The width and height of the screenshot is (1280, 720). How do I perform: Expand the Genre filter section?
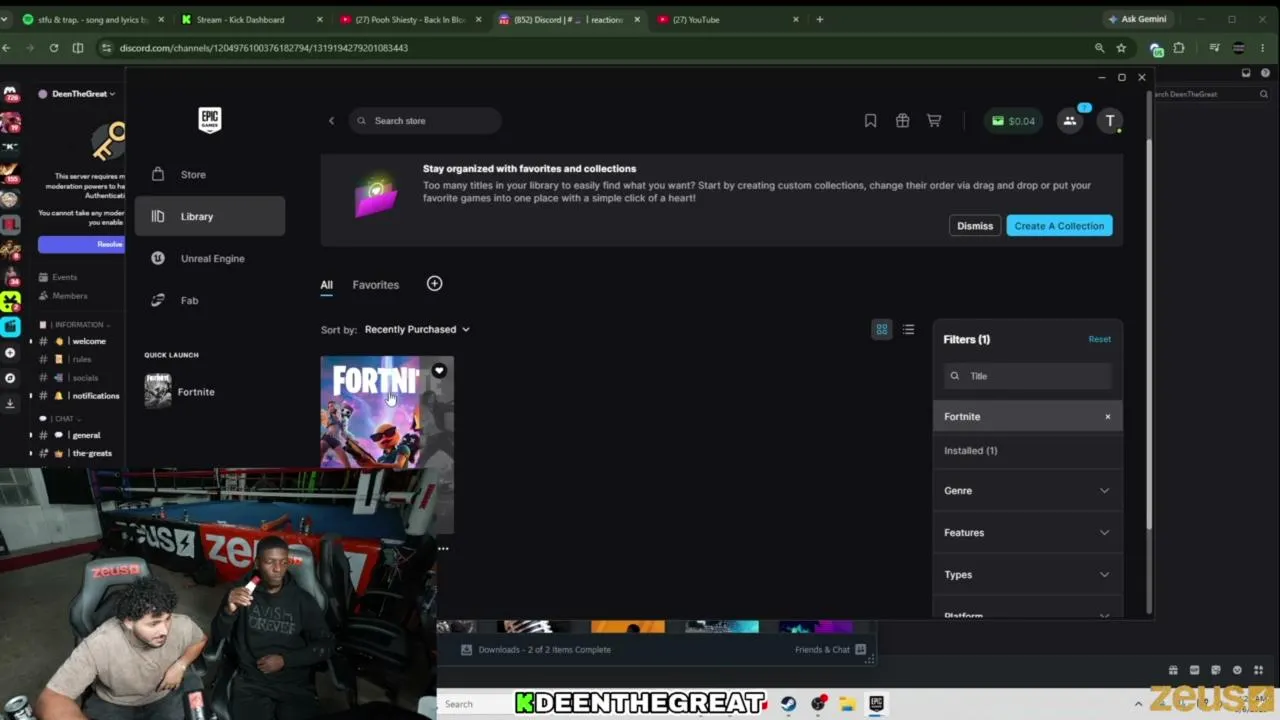(1028, 491)
